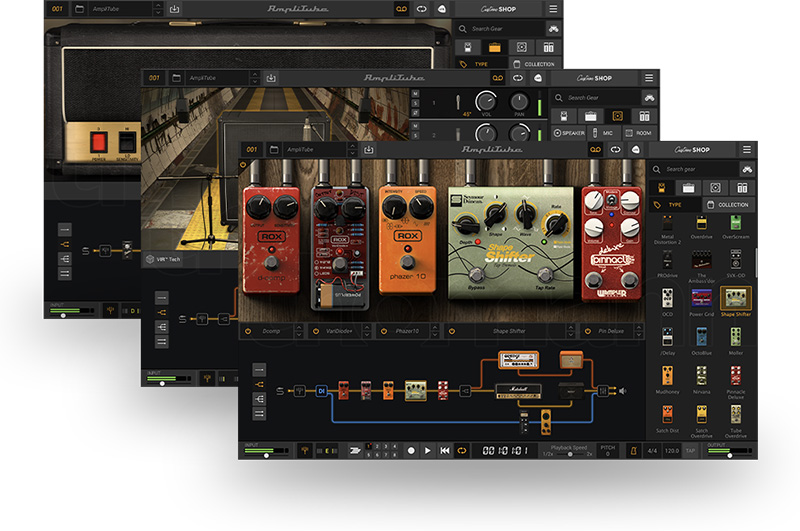Step Pin Deluxe slot model with arrows

[x=639, y=331]
